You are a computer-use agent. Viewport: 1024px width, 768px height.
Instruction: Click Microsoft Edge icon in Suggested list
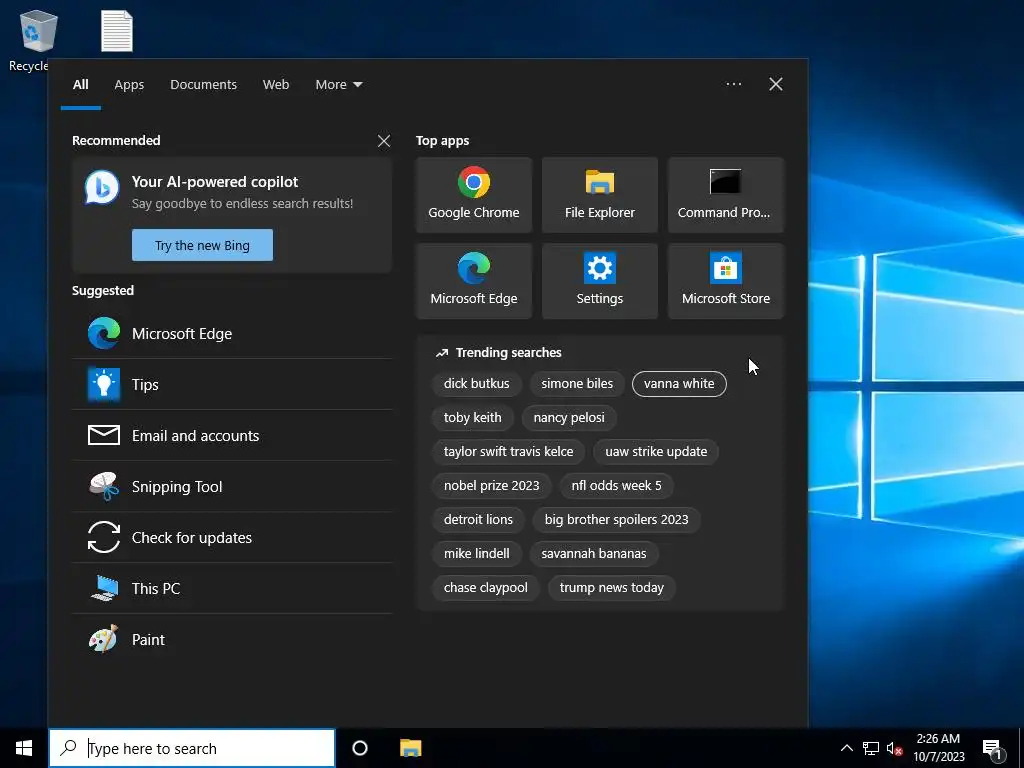pyautogui.click(x=104, y=333)
